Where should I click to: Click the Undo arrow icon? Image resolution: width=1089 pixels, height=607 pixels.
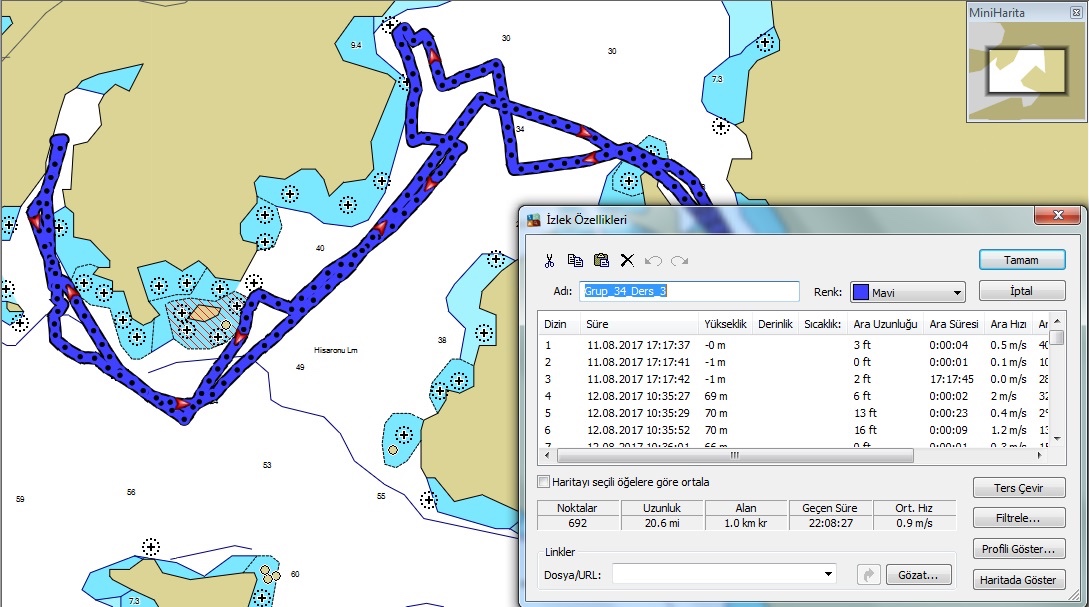tap(653, 261)
